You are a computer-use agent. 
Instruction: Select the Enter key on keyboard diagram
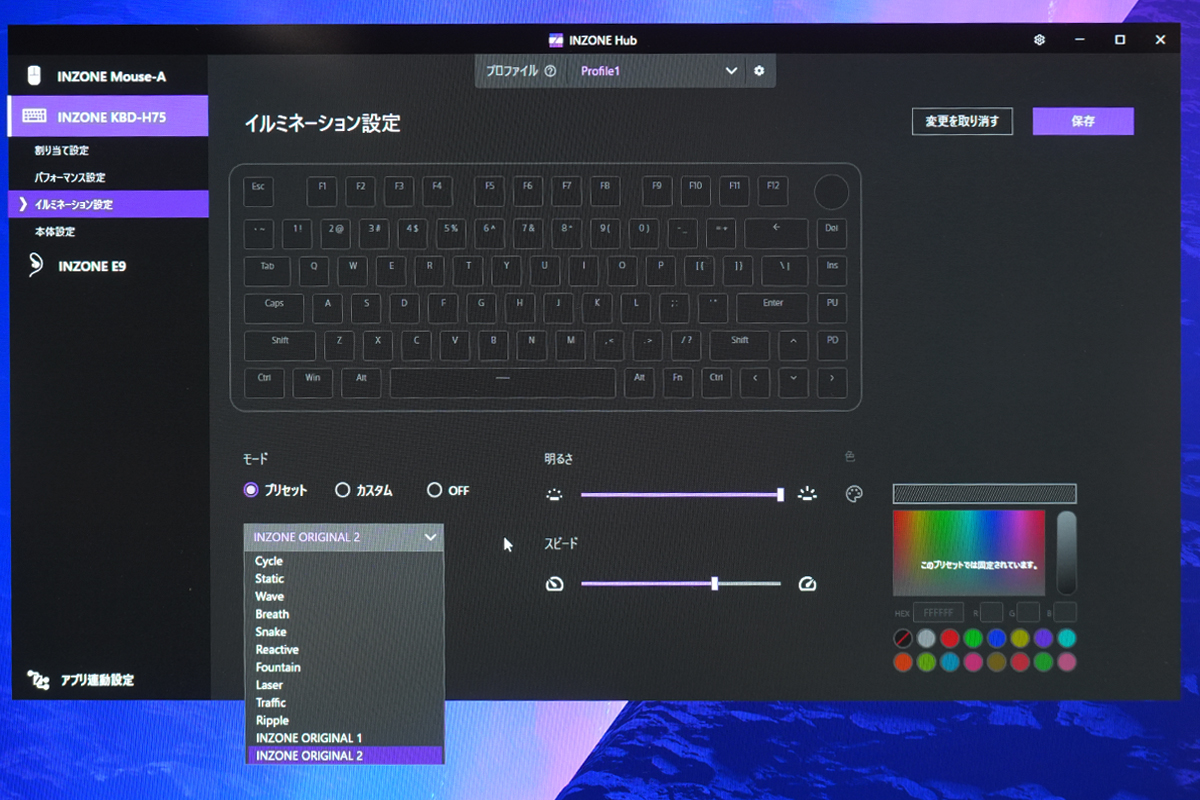(772, 308)
